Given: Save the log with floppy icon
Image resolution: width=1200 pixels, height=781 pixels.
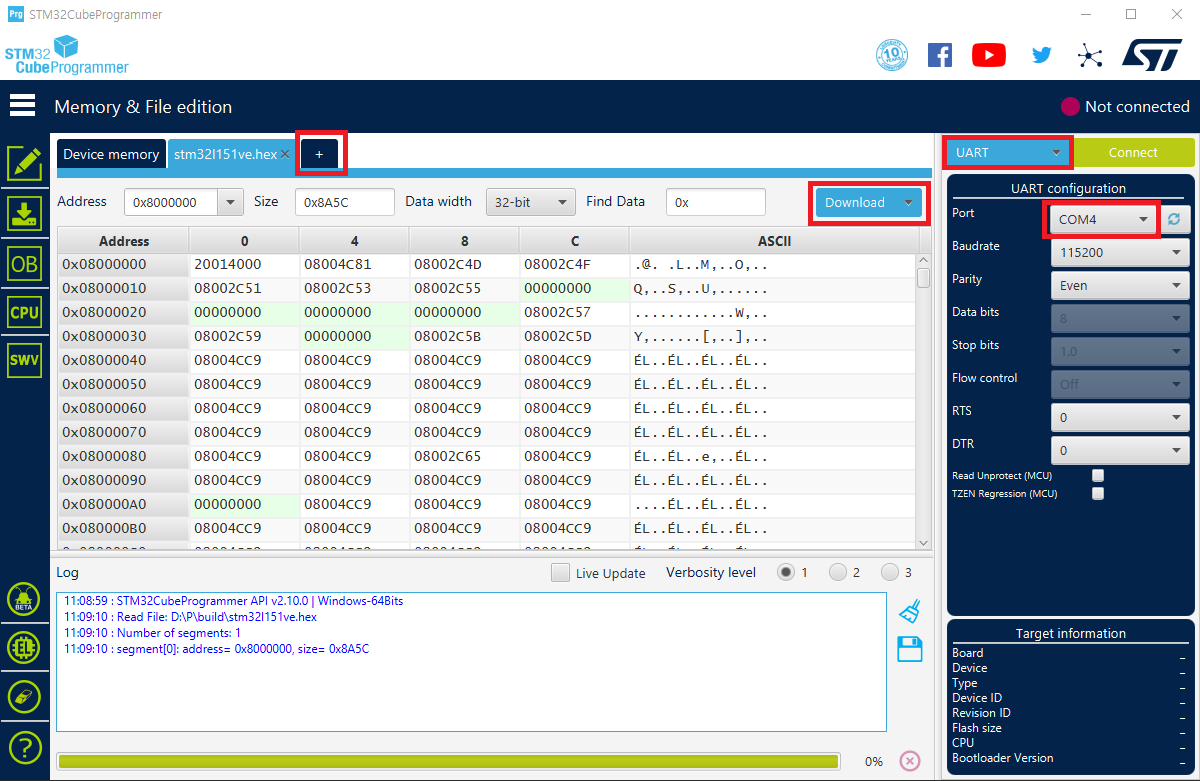Looking at the screenshot, I should [x=909, y=649].
